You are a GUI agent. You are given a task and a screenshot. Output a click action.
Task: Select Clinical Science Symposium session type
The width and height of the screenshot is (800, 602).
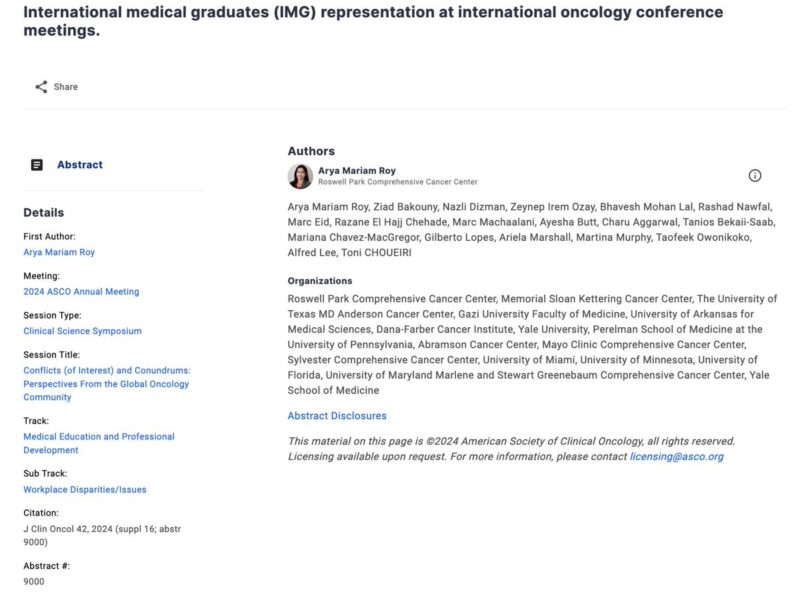tap(83, 331)
